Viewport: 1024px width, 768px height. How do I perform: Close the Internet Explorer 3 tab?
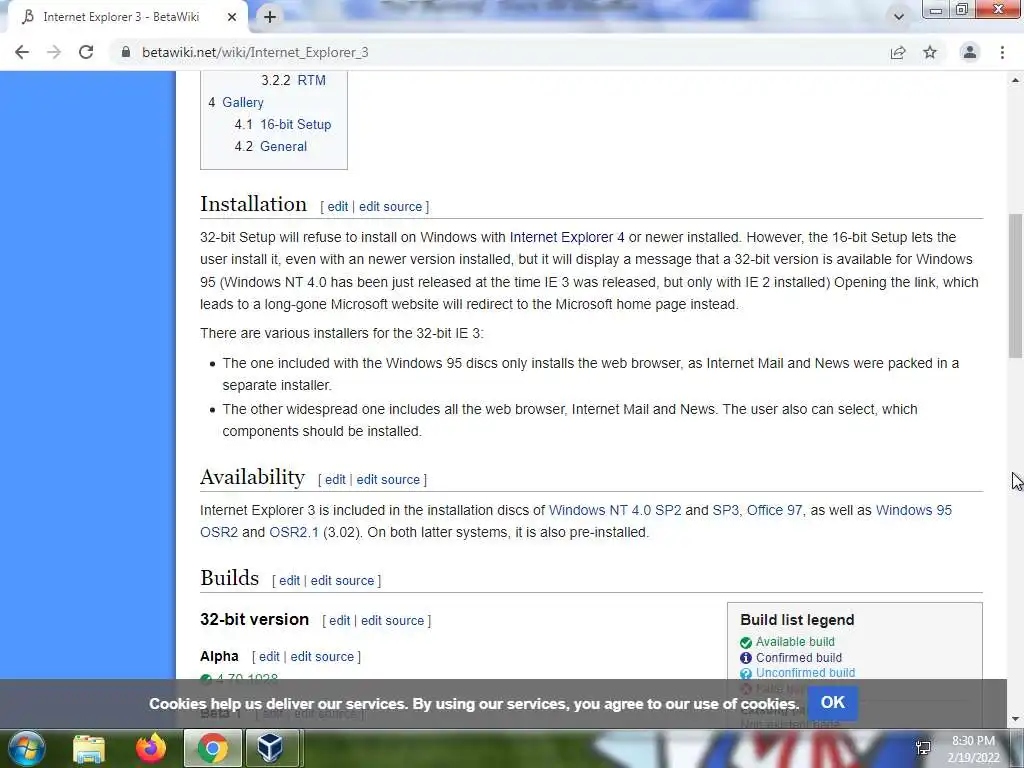click(232, 17)
